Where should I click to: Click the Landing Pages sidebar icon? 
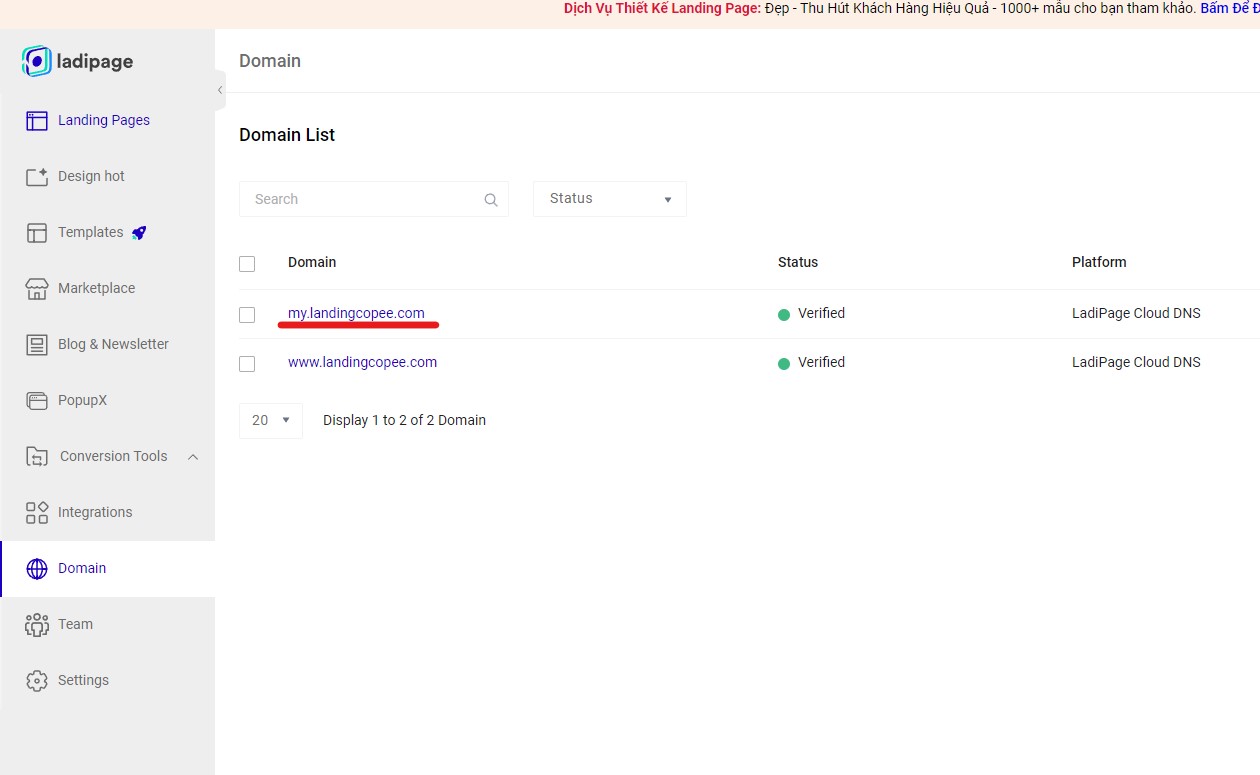coord(37,121)
